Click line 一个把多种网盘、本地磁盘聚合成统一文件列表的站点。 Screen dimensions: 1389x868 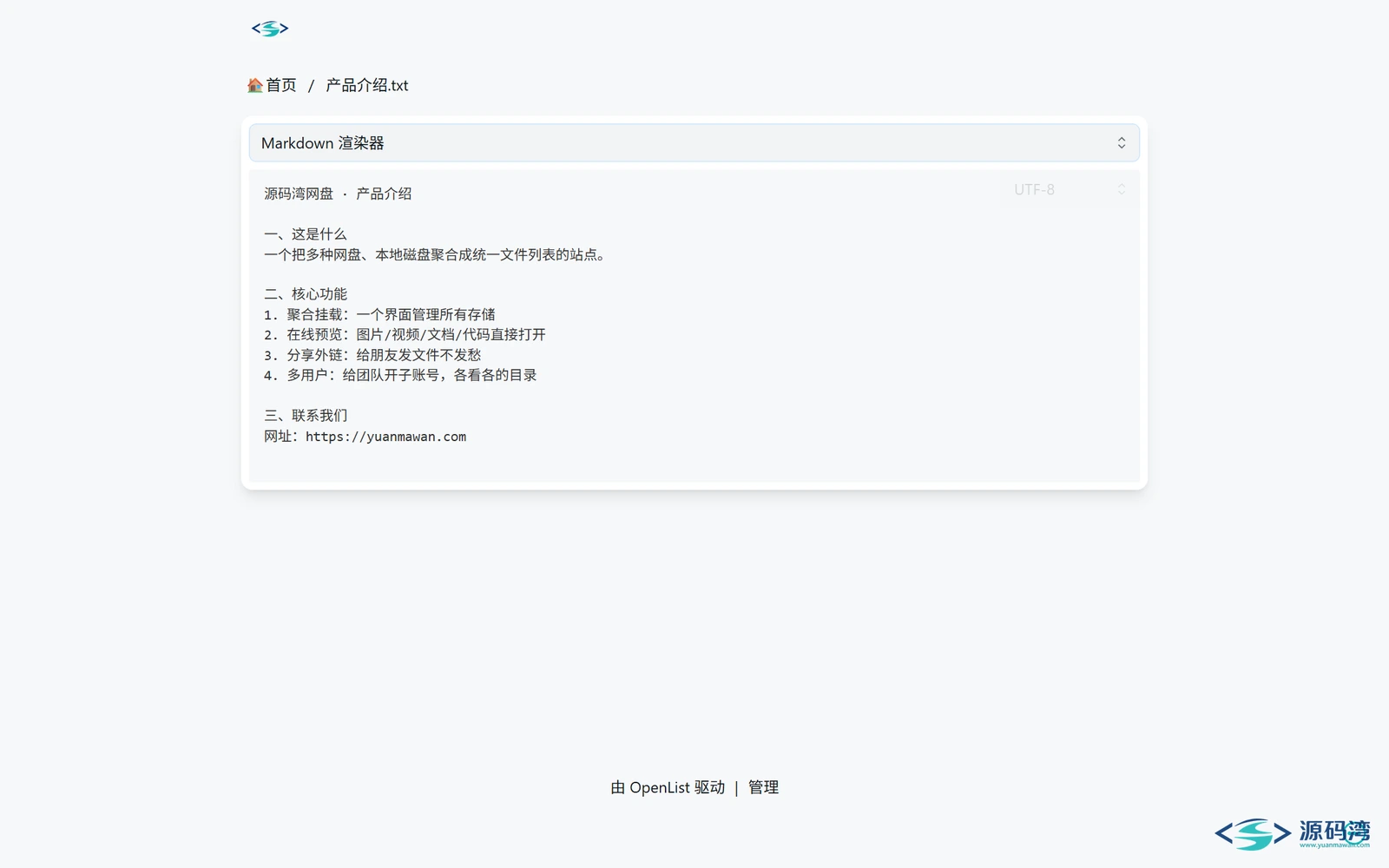click(x=434, y=254)
